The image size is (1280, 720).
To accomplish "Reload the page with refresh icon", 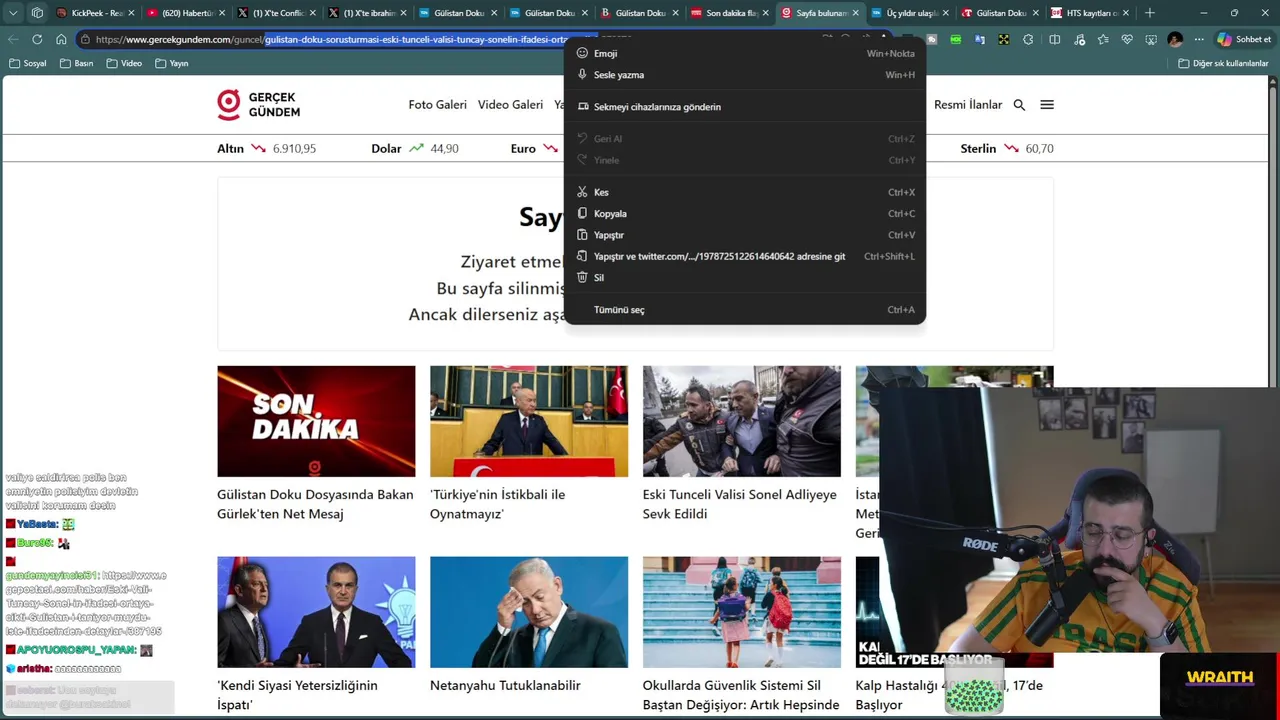I will pos(37,39).
